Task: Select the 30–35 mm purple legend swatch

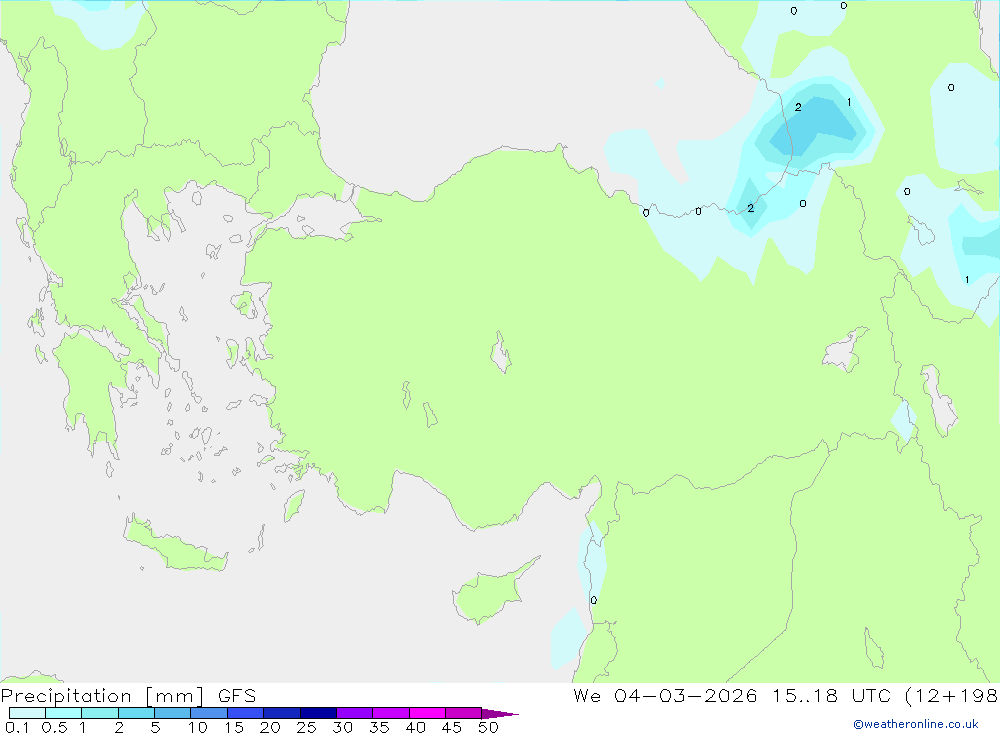Action: tap(355, 713)
